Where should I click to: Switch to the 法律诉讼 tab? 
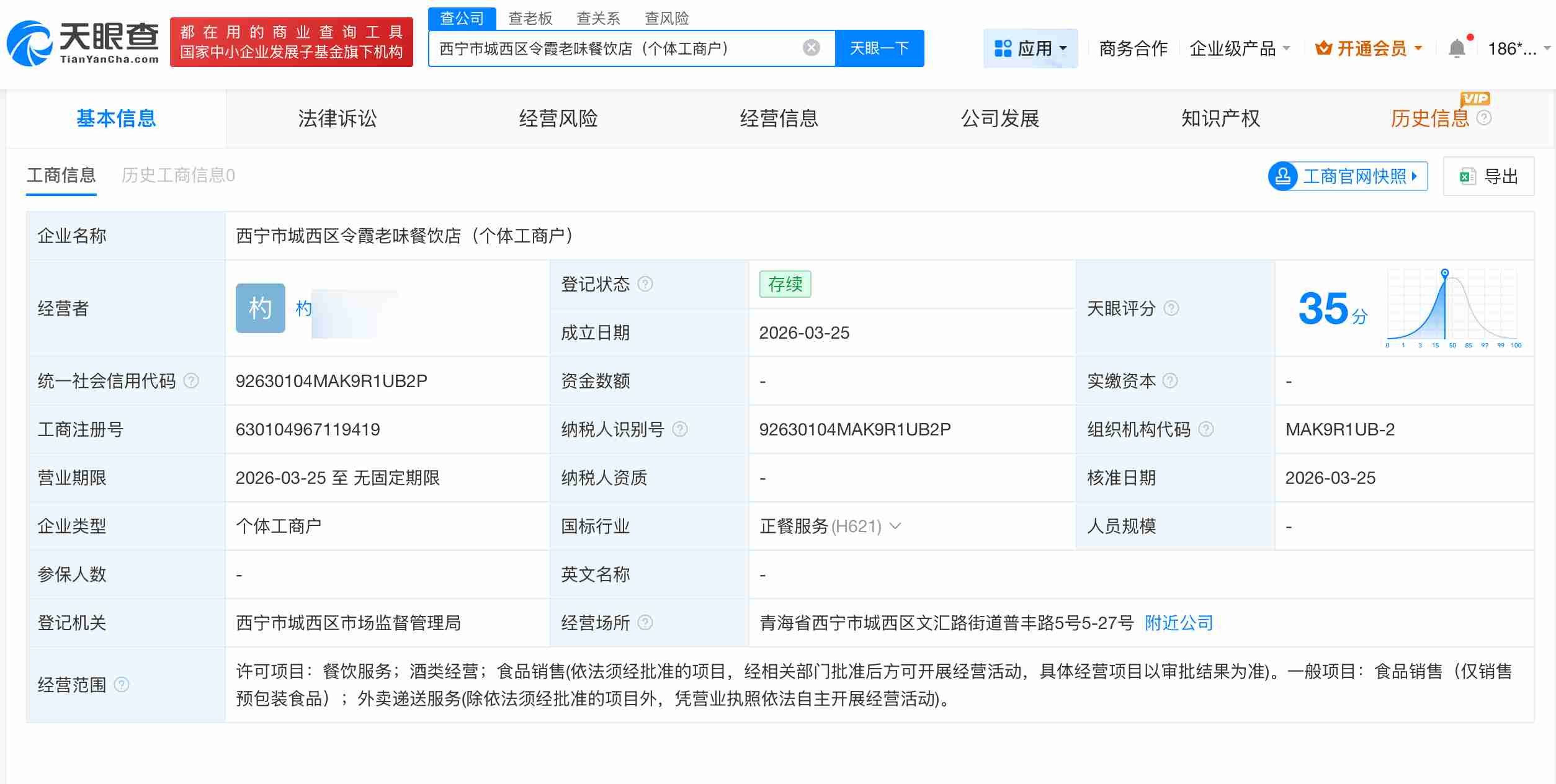338,118
